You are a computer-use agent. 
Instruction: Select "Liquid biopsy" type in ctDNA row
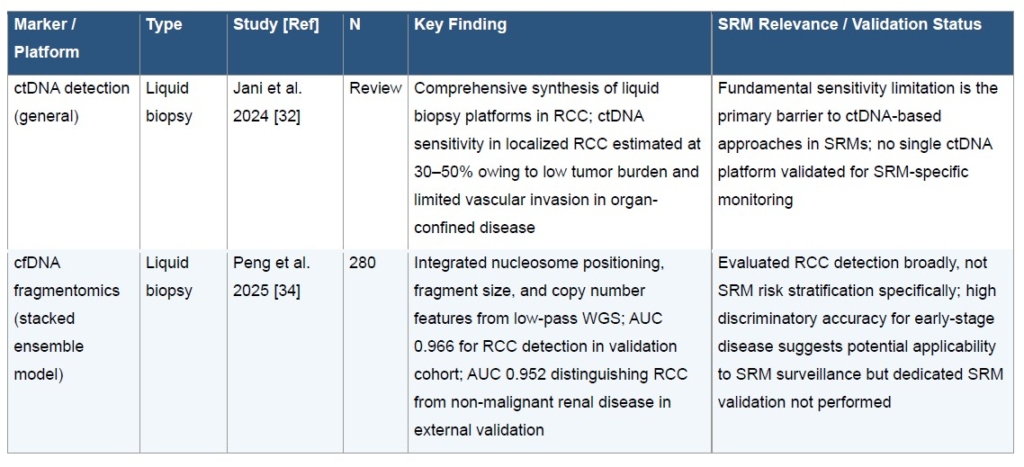168,101
